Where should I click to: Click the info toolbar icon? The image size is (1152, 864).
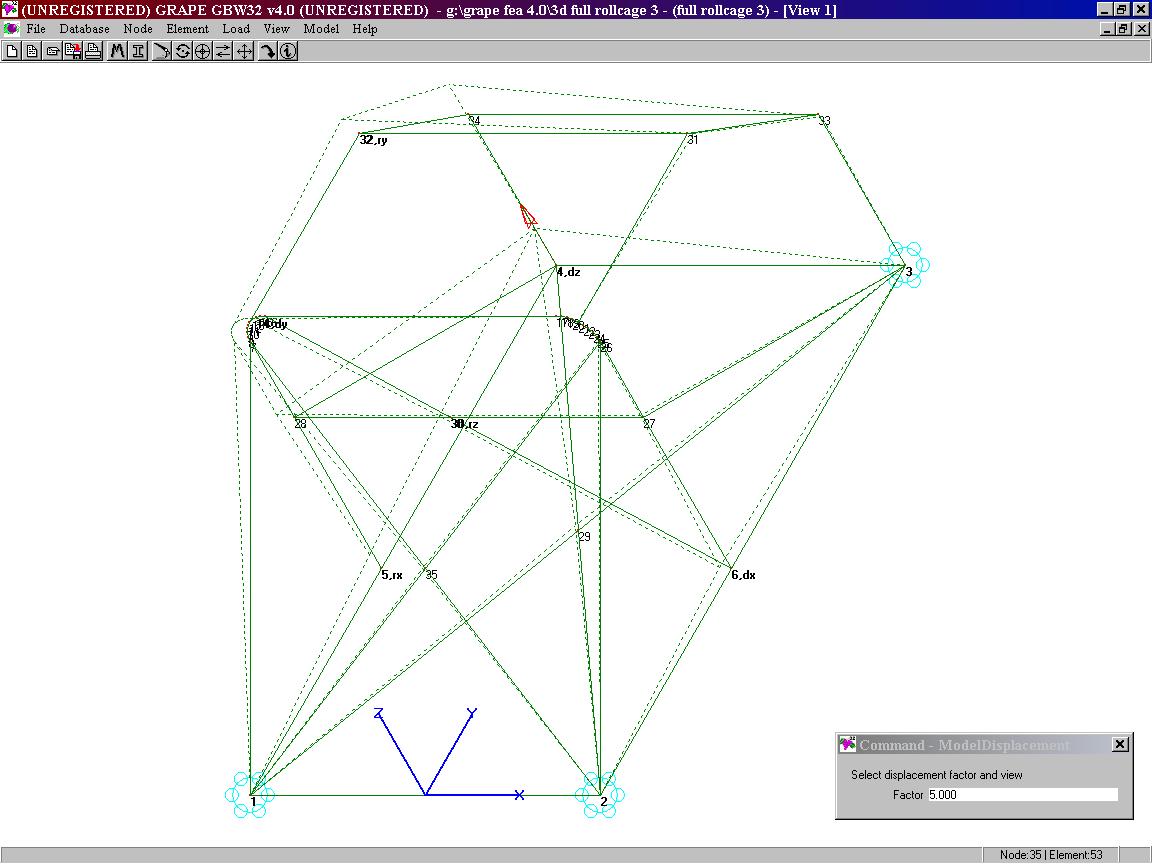(288, 51)
